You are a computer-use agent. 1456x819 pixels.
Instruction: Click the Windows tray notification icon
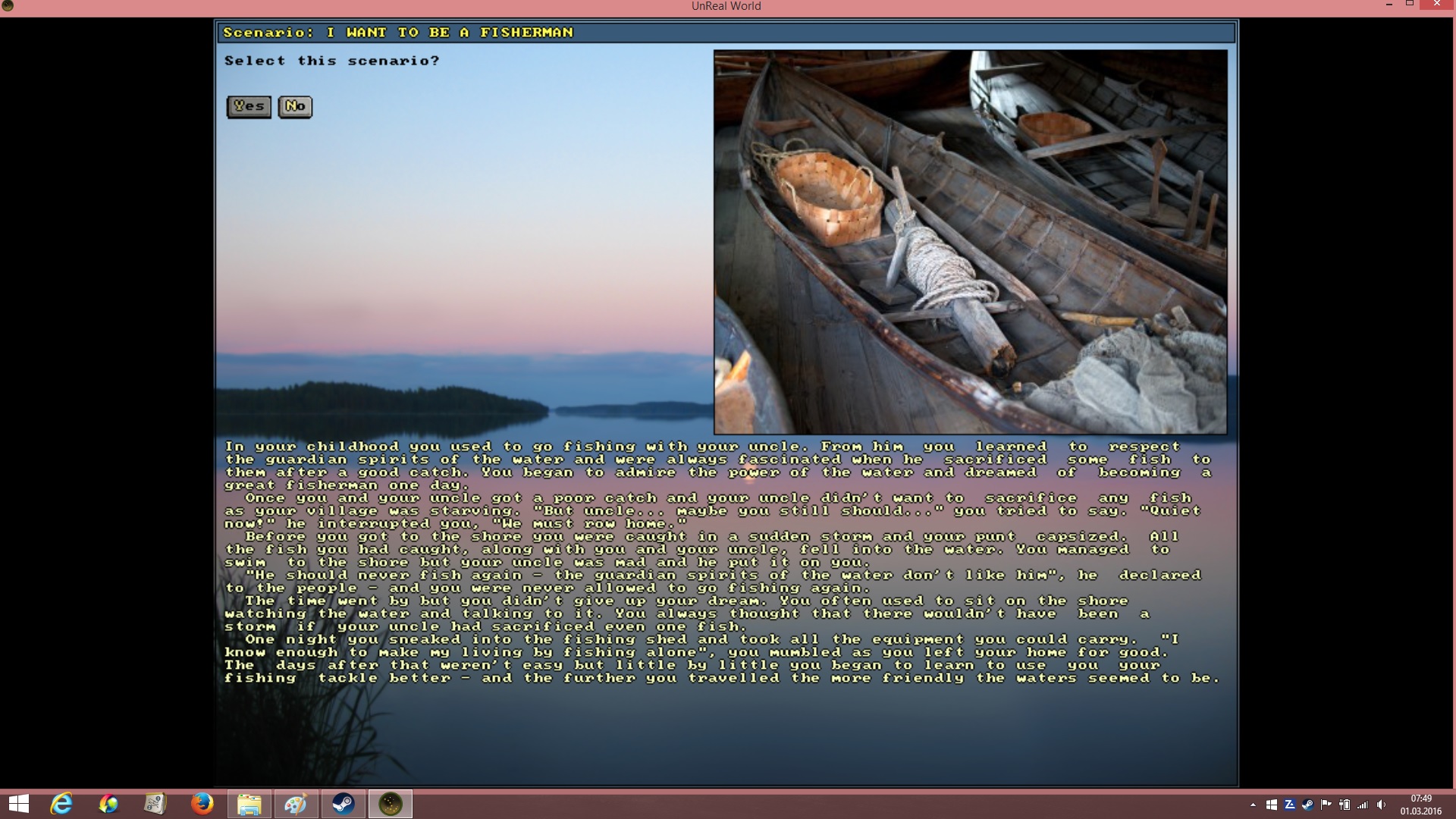[1272, 805]
